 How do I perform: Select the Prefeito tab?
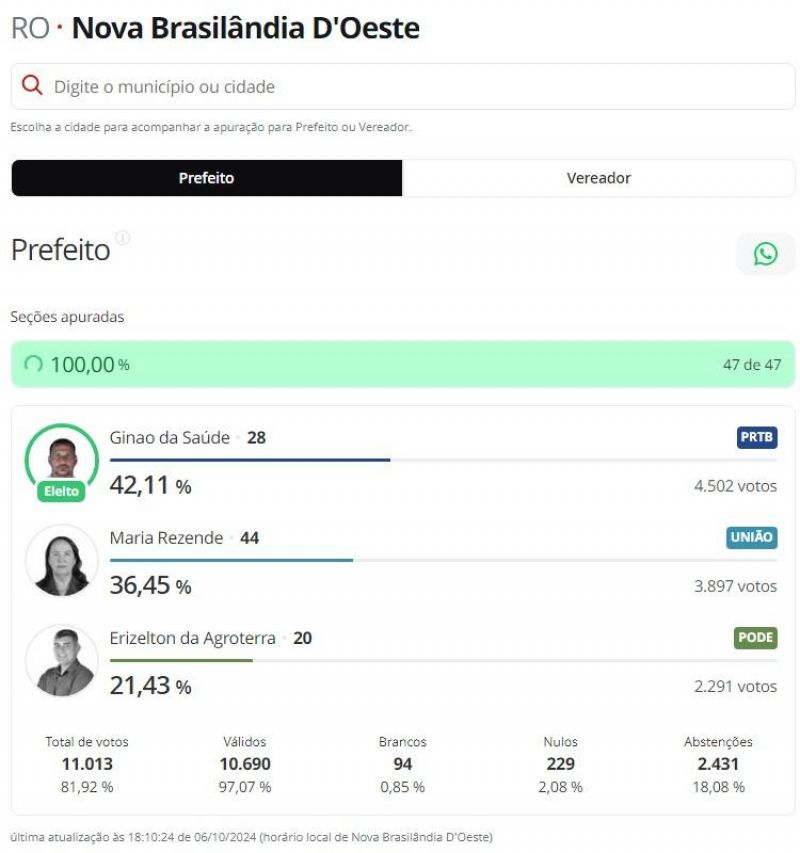click(x=205, y=177)
